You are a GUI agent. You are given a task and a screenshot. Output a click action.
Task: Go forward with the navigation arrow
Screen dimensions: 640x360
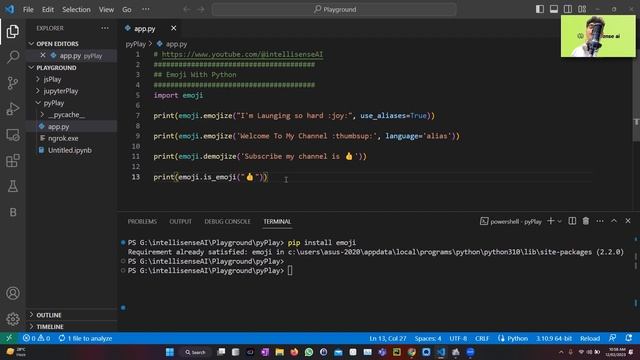(x=201, y=9)
